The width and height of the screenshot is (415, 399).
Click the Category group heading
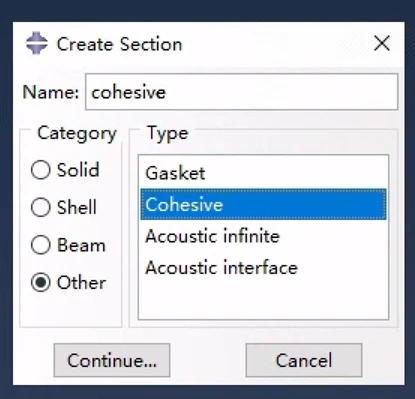tap(77, 134)
